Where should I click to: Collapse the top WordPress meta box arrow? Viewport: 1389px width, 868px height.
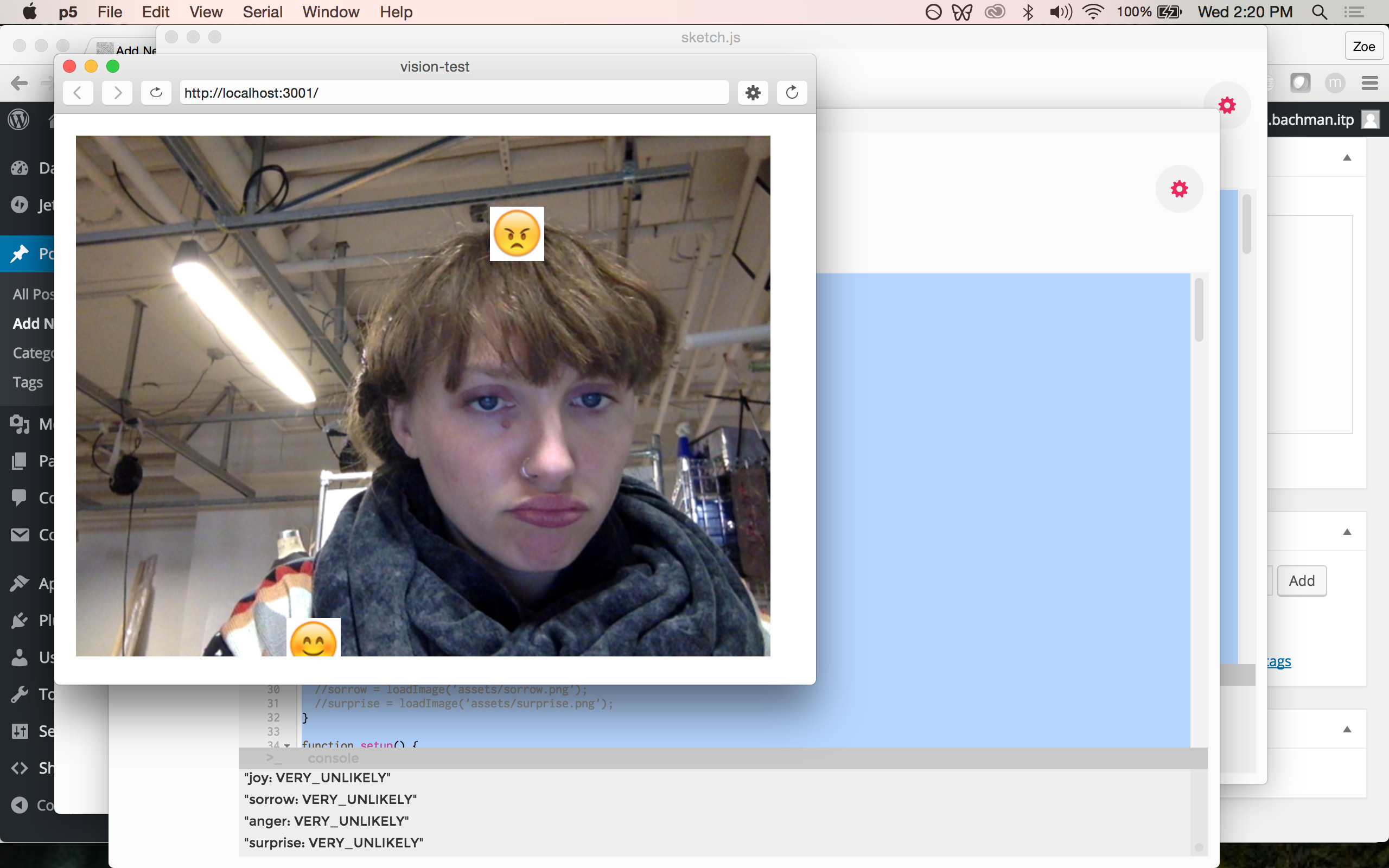(1347, 157)
